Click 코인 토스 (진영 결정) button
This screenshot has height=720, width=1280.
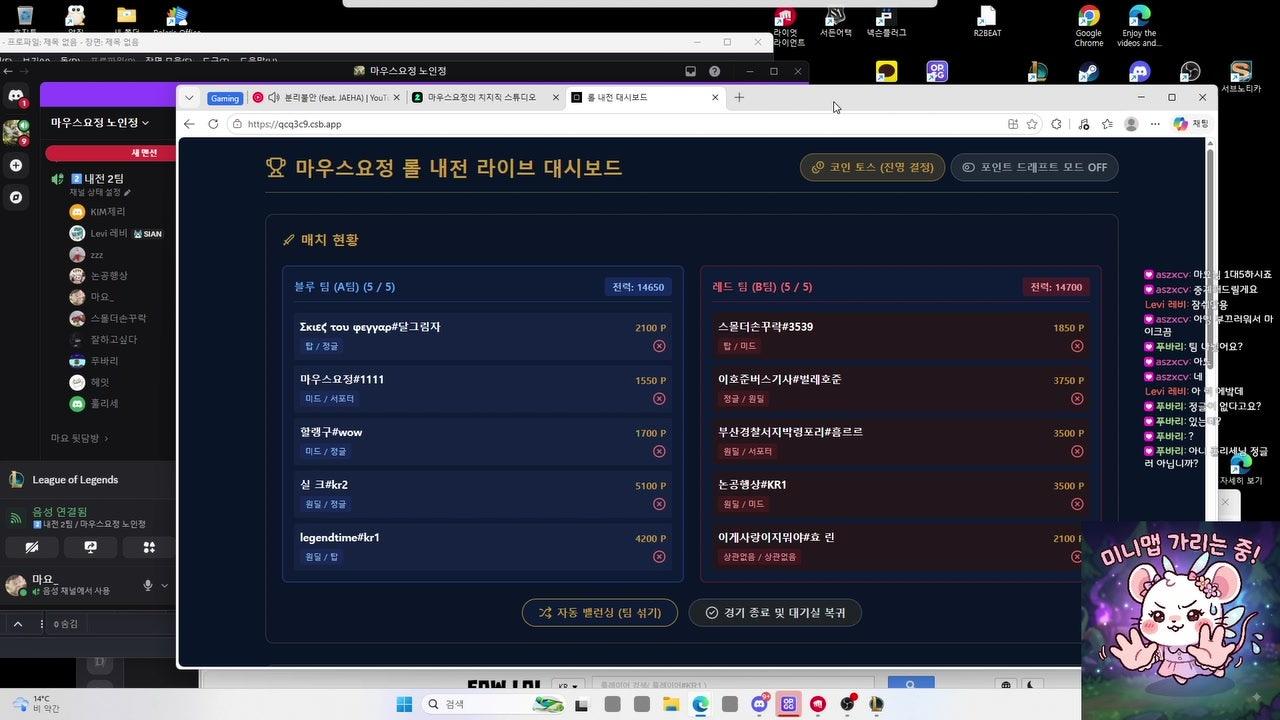(872, 167)
